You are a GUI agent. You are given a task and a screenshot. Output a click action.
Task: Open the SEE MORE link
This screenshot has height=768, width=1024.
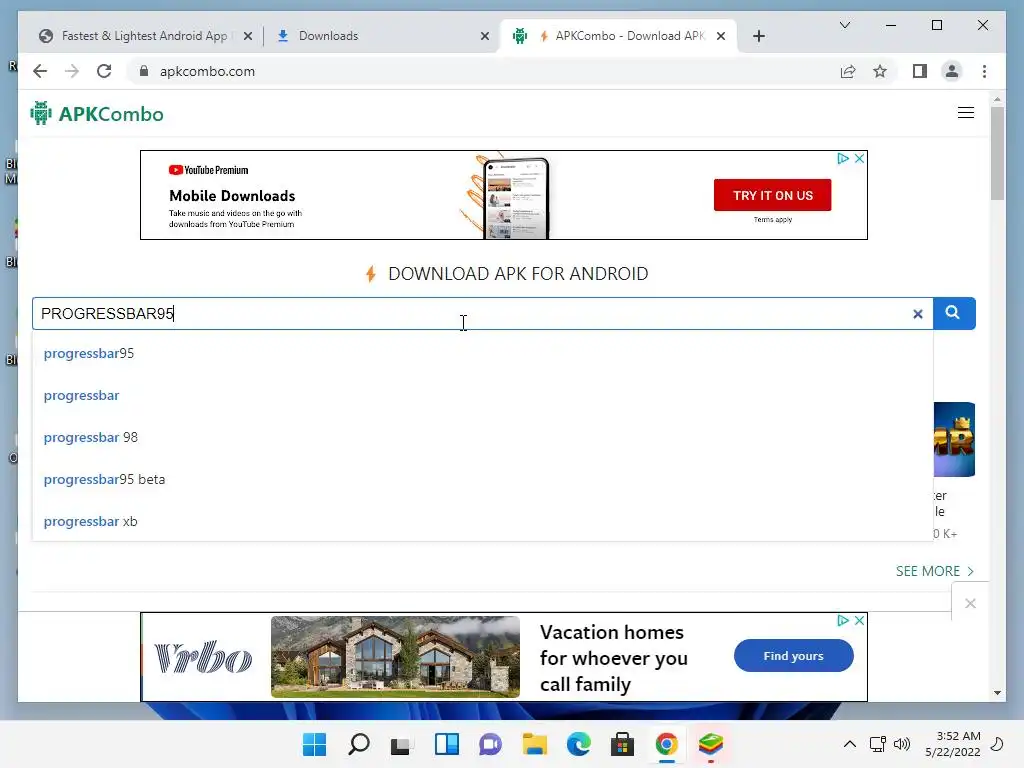(935, 571)
